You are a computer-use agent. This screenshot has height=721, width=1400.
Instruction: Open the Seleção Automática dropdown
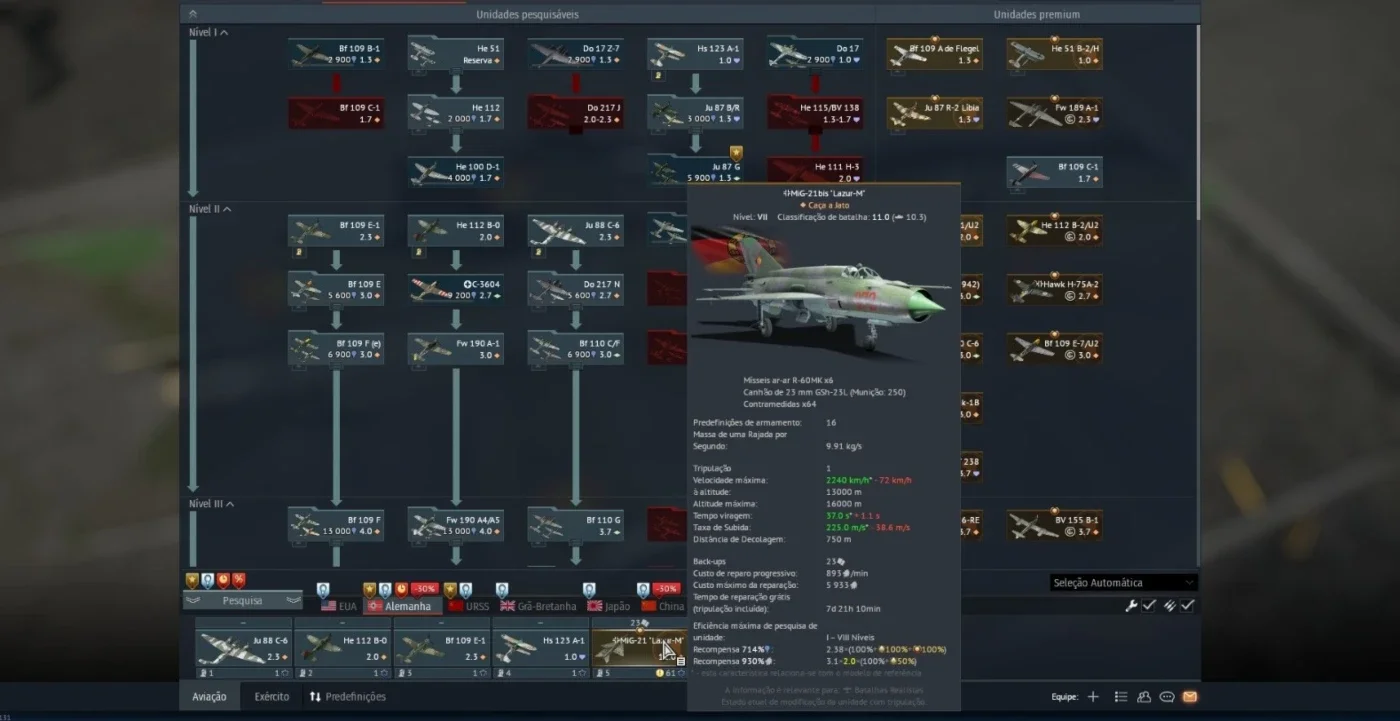(1123, 583)
